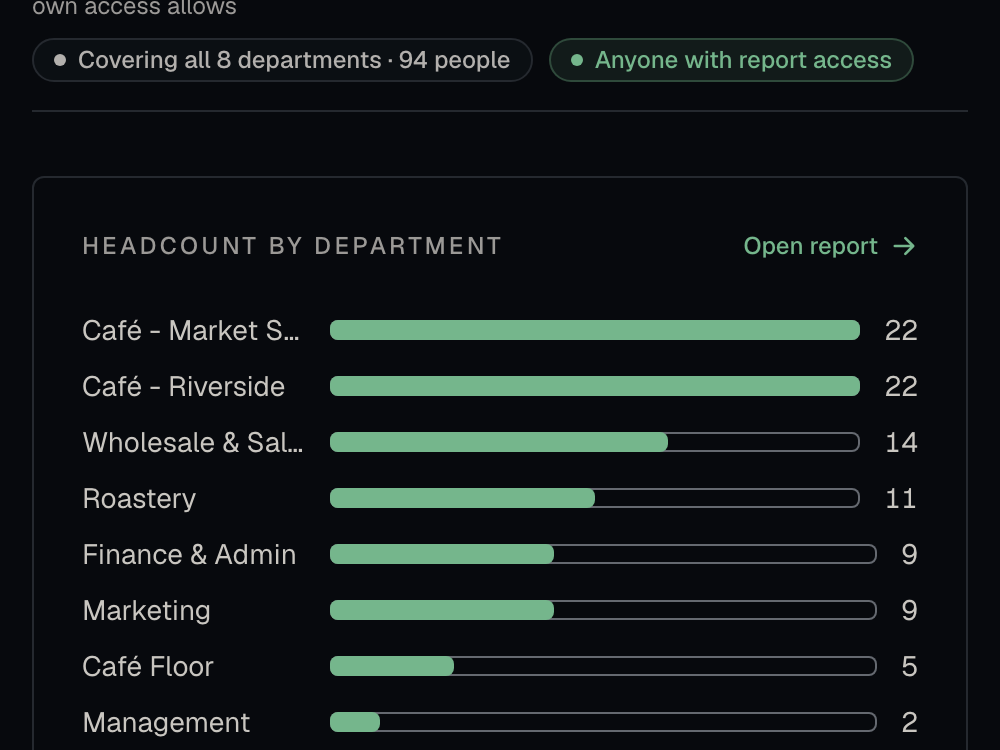Click the Management headcount bar
This screenshot has width=1000, height=750.
603,723
